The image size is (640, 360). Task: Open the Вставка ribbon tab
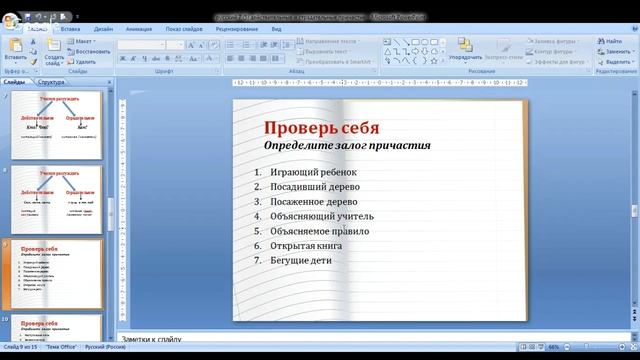click(70, 29)
